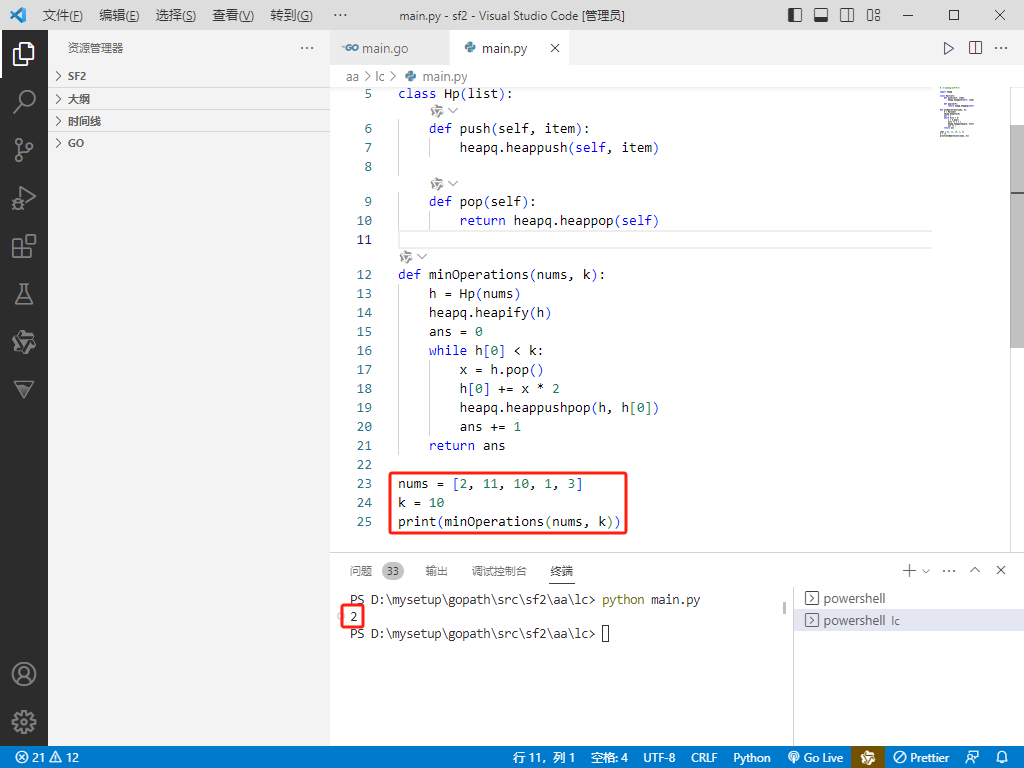The height and width of the screenshot is (768, 1024).
Task: Open Notifications with the bell icon
Action: pos(1002,758)
